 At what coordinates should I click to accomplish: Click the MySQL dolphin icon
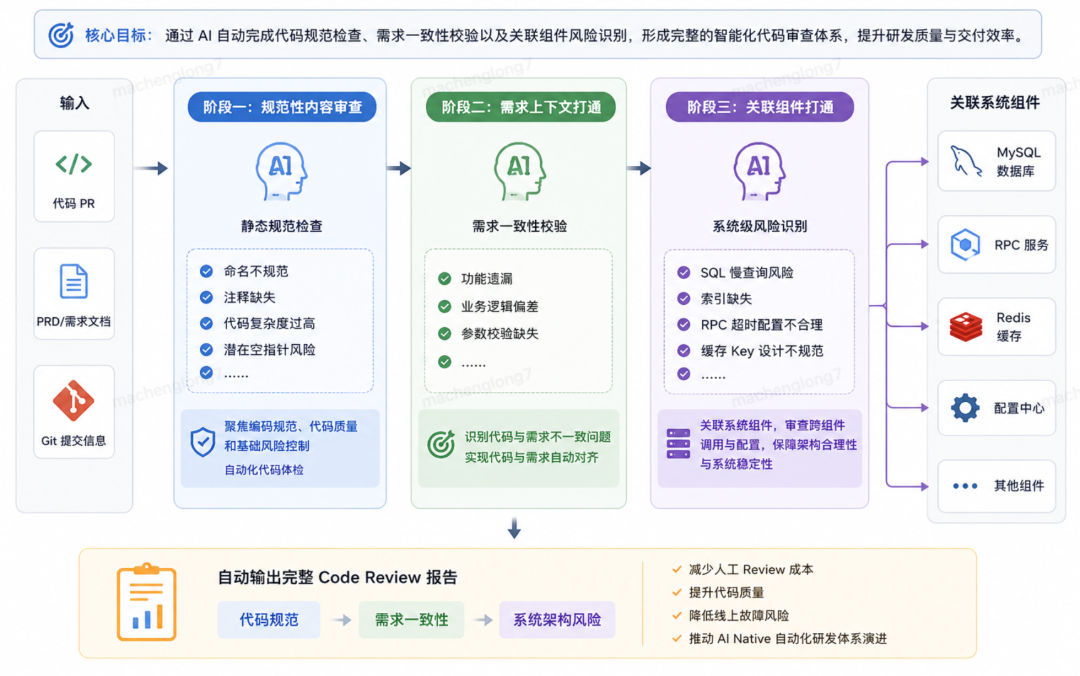(966, 161)
